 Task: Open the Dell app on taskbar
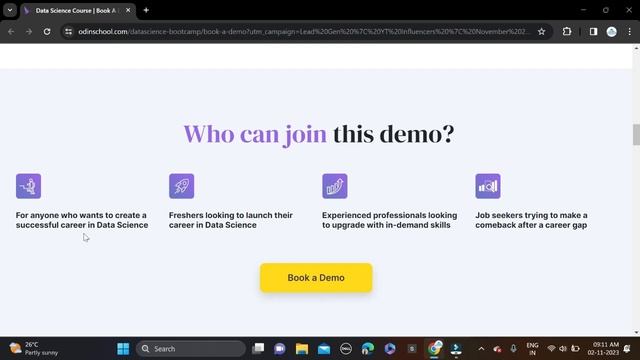[346, 349]
